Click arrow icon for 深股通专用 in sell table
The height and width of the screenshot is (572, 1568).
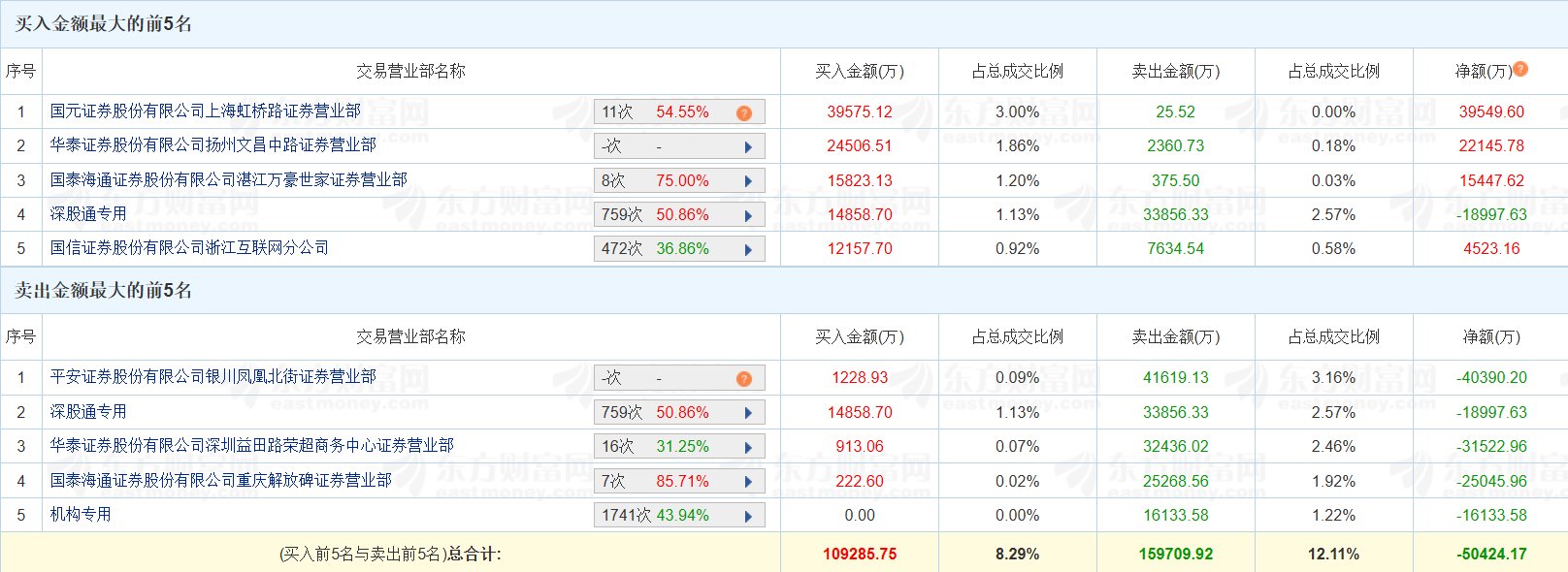748,414
